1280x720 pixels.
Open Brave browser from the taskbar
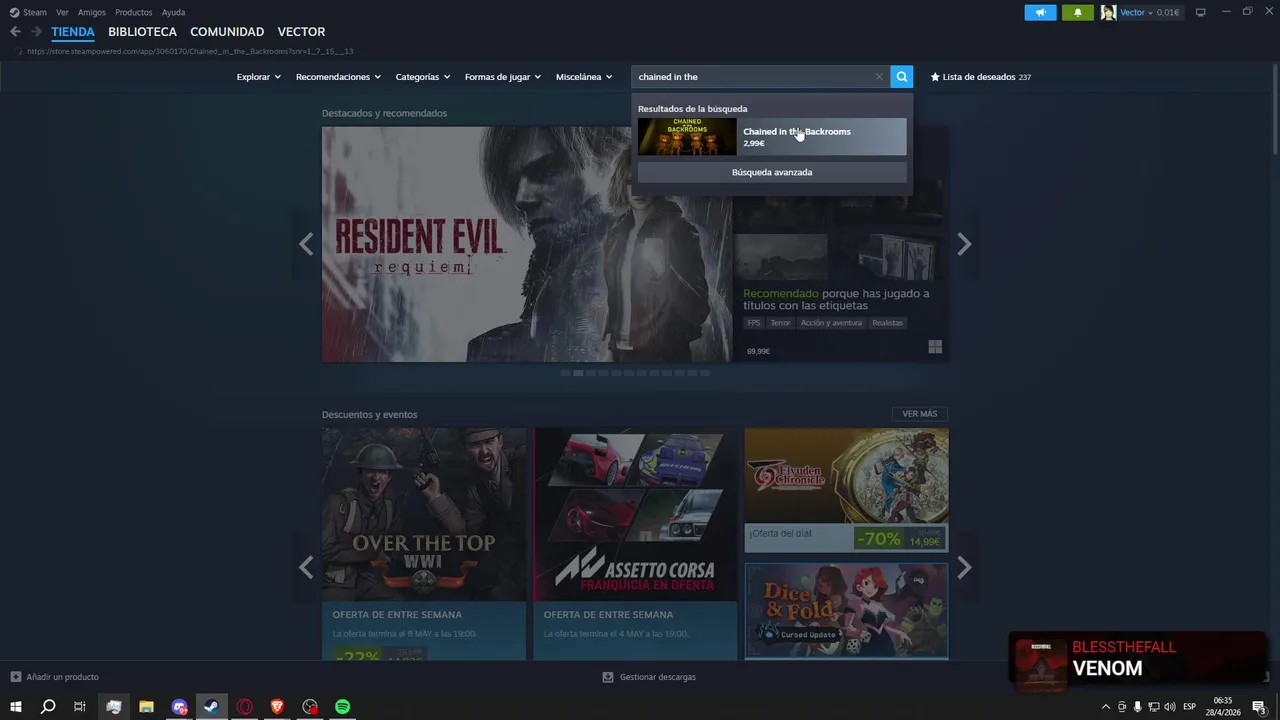(277, 707)
